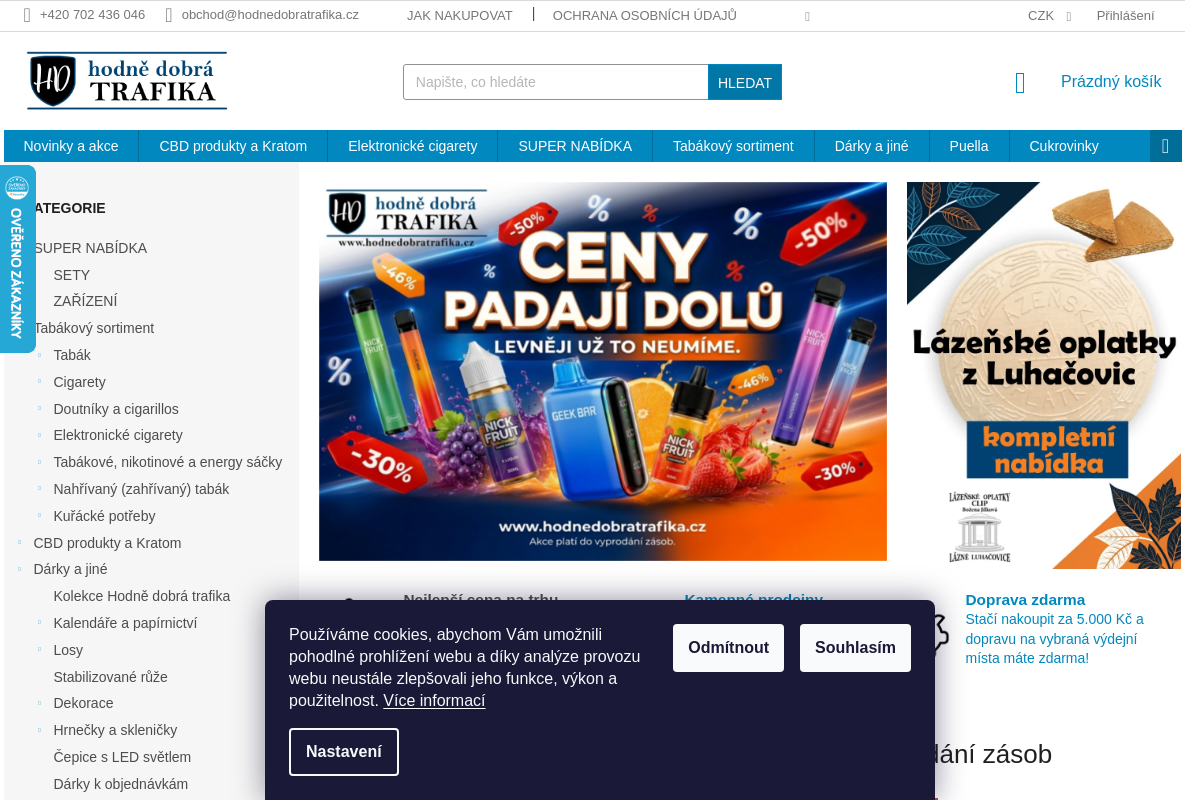Expand the Cigarety subcategory
1200x800 pixels.
click(40, 382)
